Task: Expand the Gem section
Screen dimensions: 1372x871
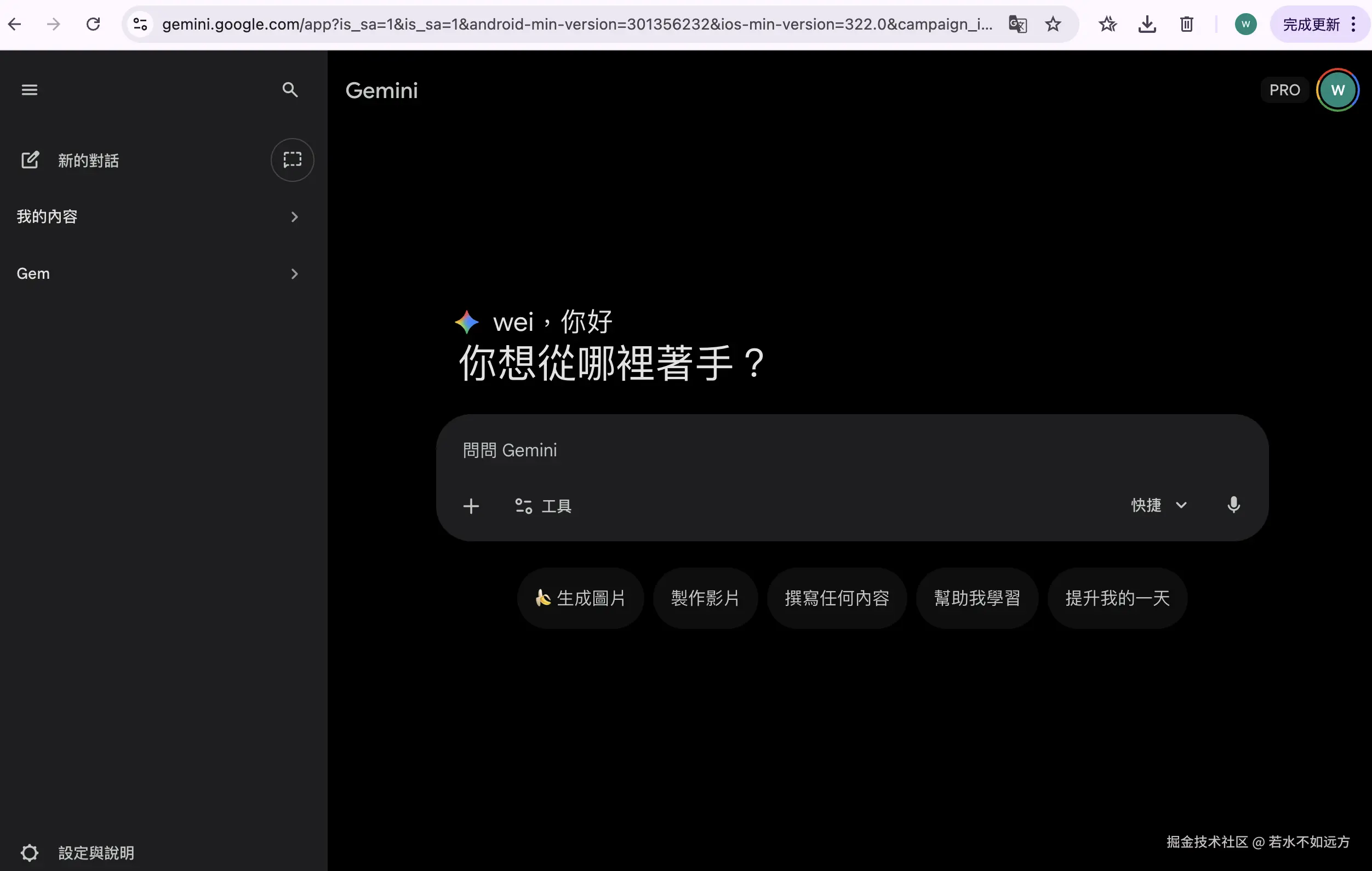Action: pos(157,274)
